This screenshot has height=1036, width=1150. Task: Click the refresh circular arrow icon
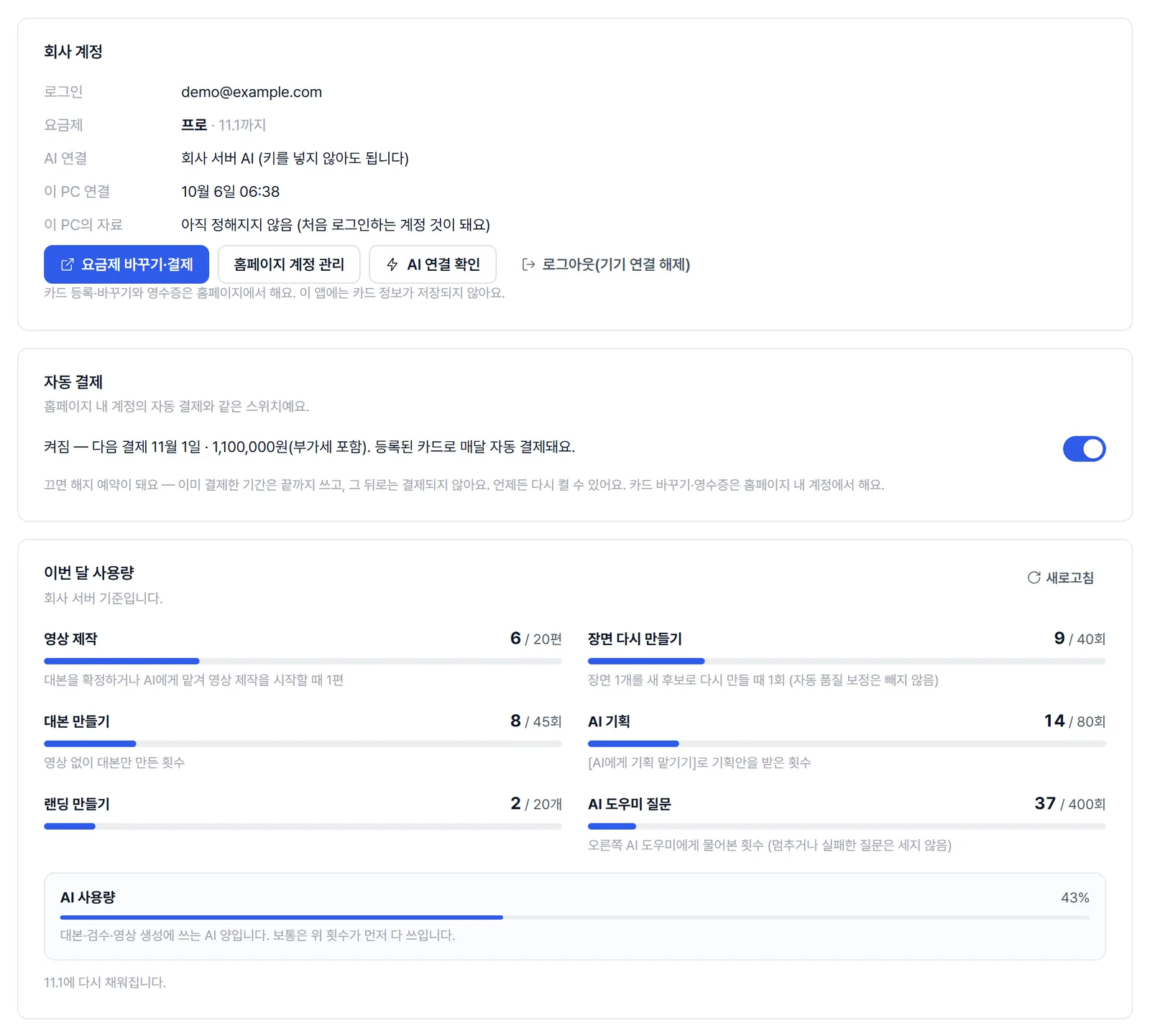click(x=1034, y=578)
